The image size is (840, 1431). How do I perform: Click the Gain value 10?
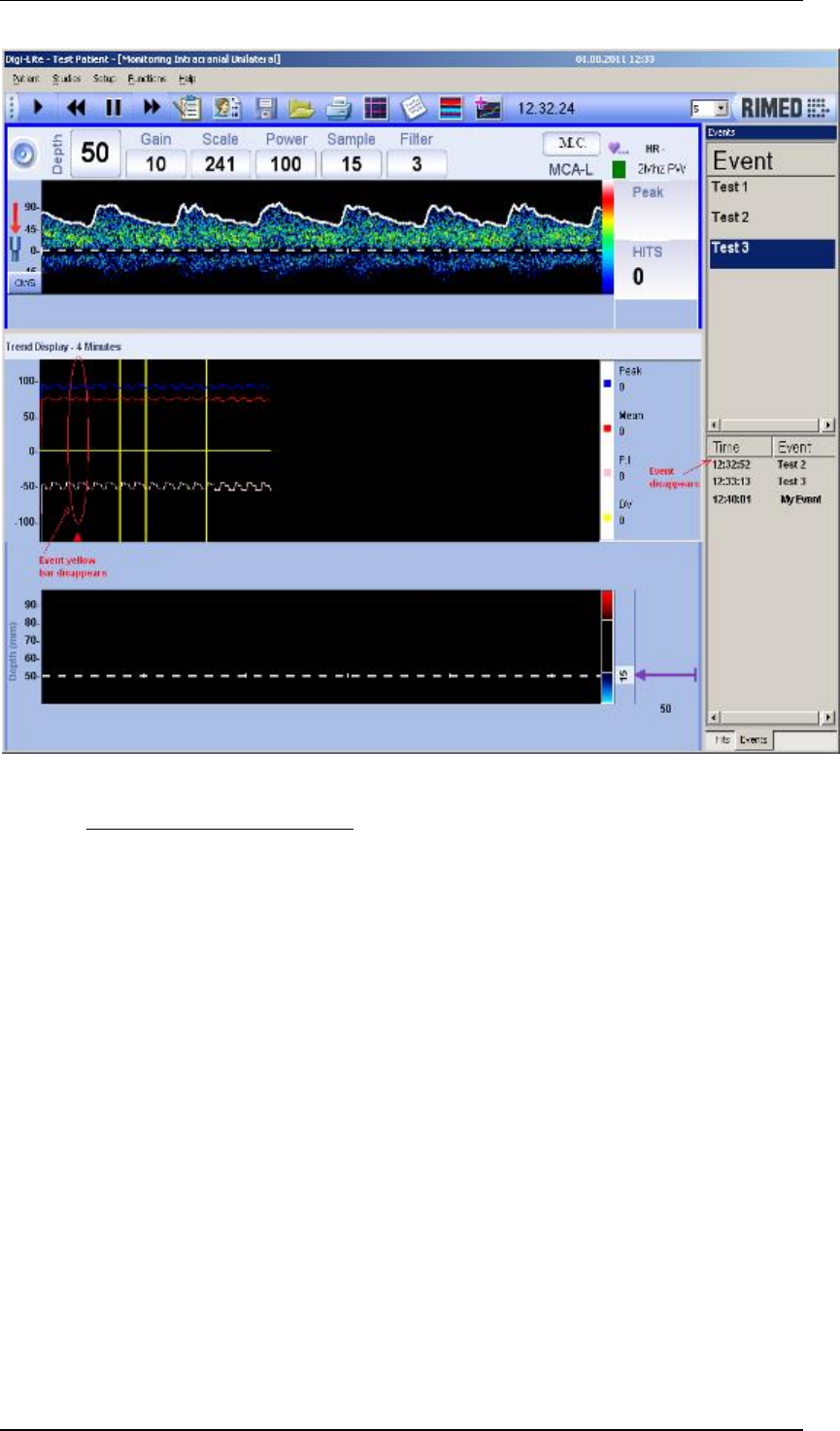(156, 164)
